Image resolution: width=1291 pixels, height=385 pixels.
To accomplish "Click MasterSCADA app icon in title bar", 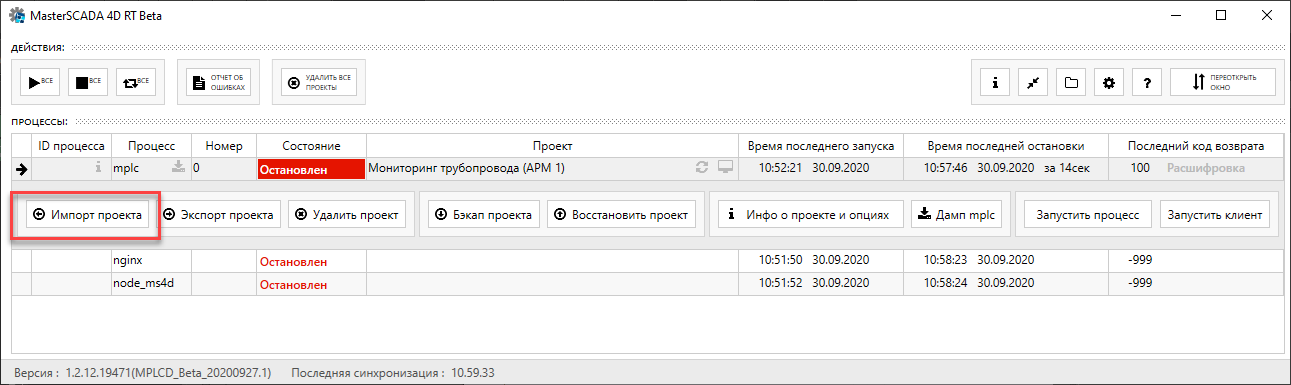I will click(17, 16).
